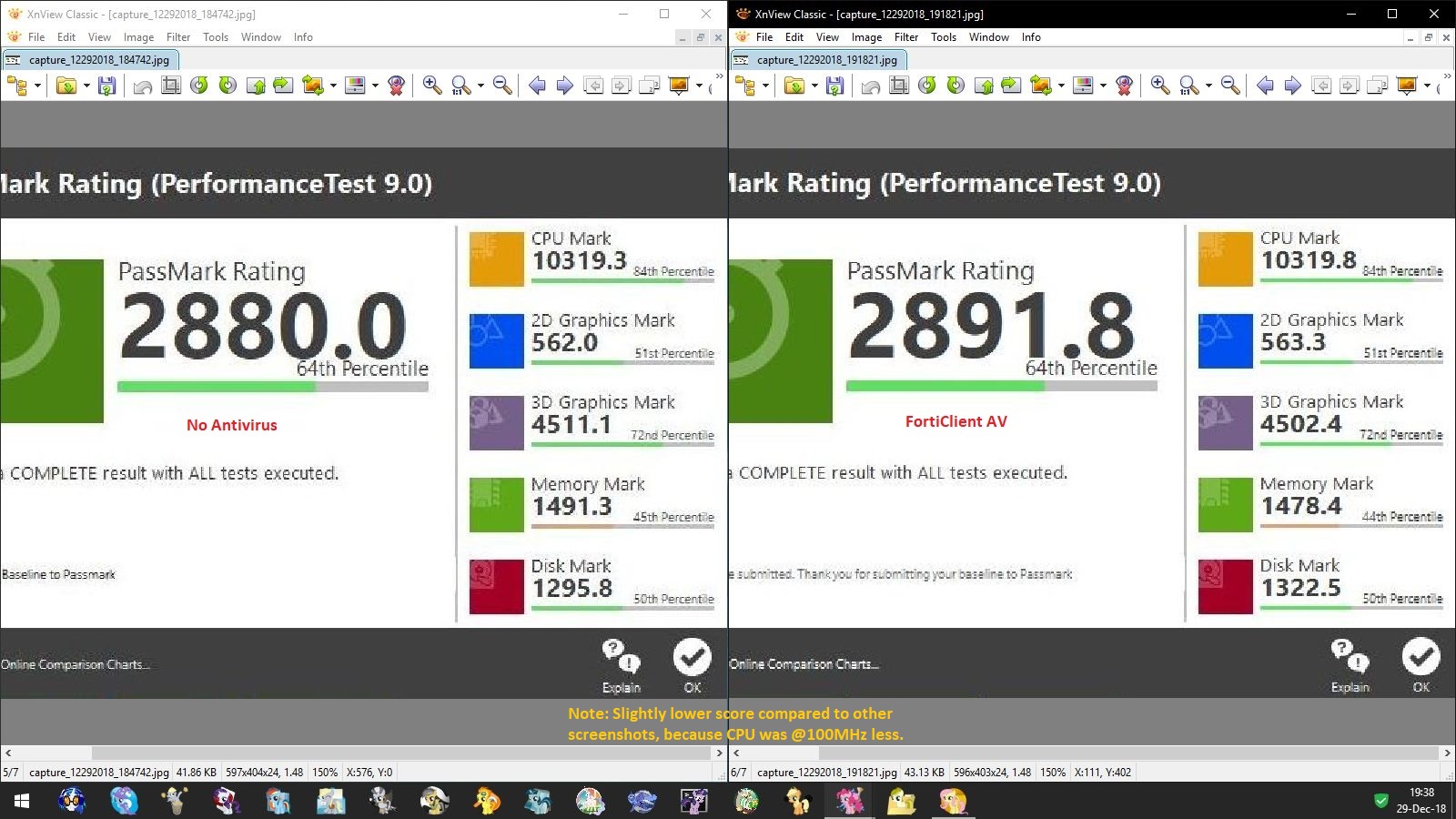
Task: Expand Browser icon dropdown arrow in left window
Action: tap(38, 86)
